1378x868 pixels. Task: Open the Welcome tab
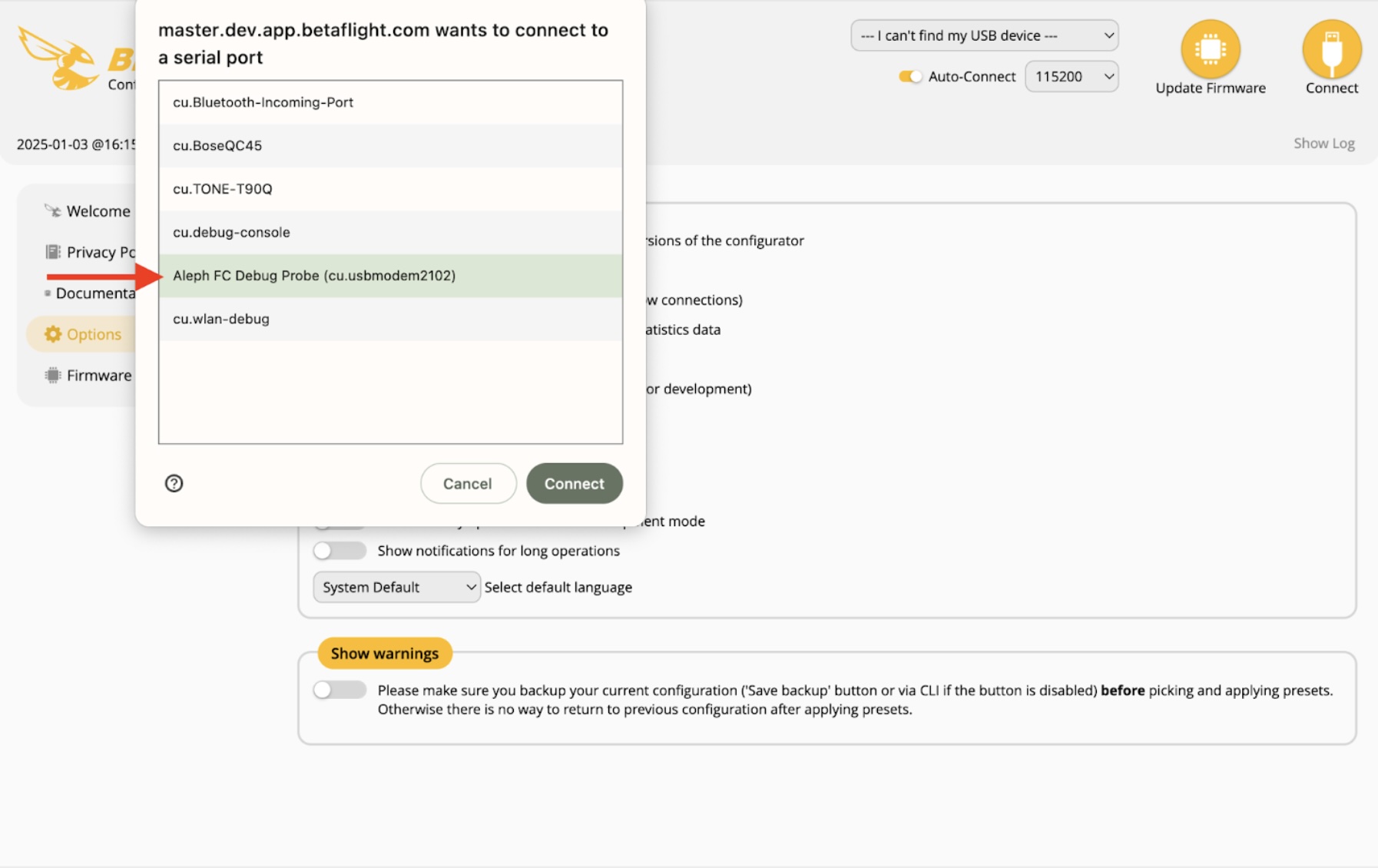tap(98, 210)
